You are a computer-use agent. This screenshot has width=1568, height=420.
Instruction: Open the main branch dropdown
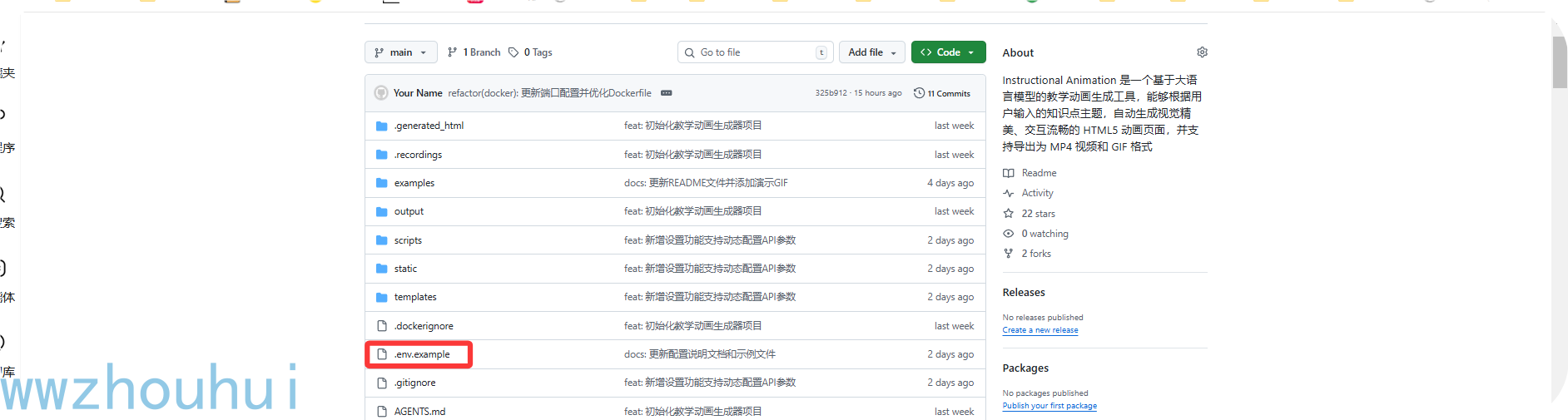click(x=401, y=52)
